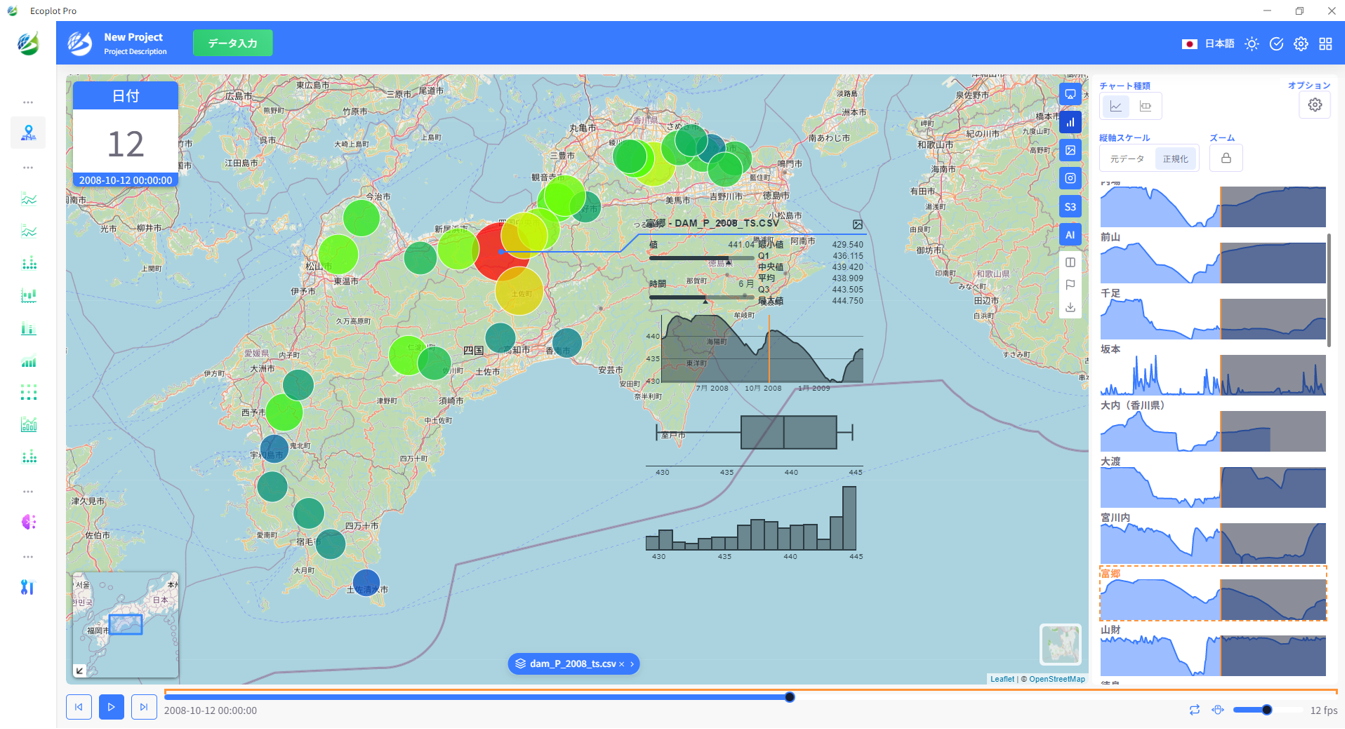Select the ascending bars chart sidebar icon
Viewport: 1345px width, 729px height.
pos(28,361)
